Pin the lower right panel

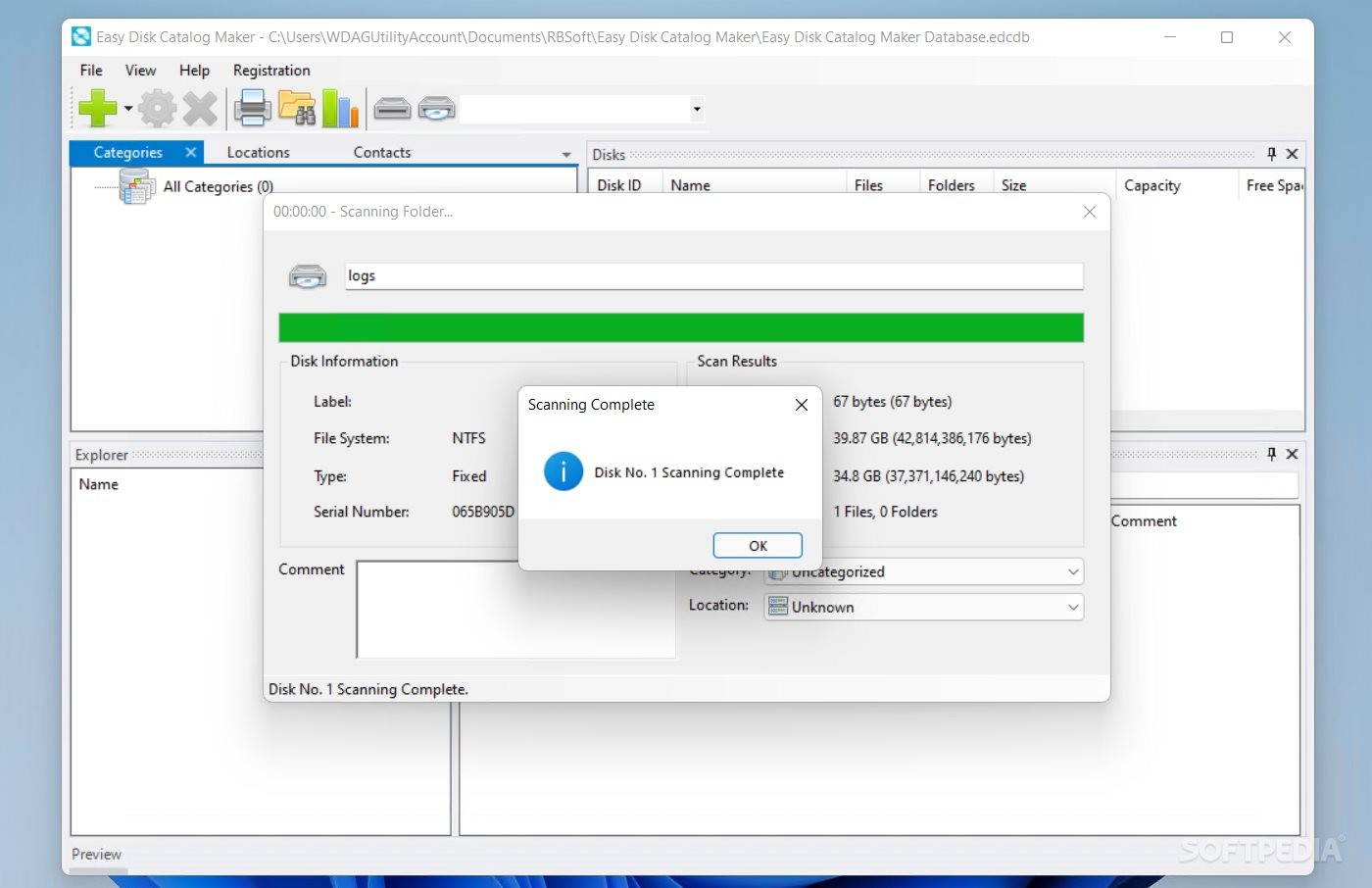pyautogui.click(x=1271, y=454)
